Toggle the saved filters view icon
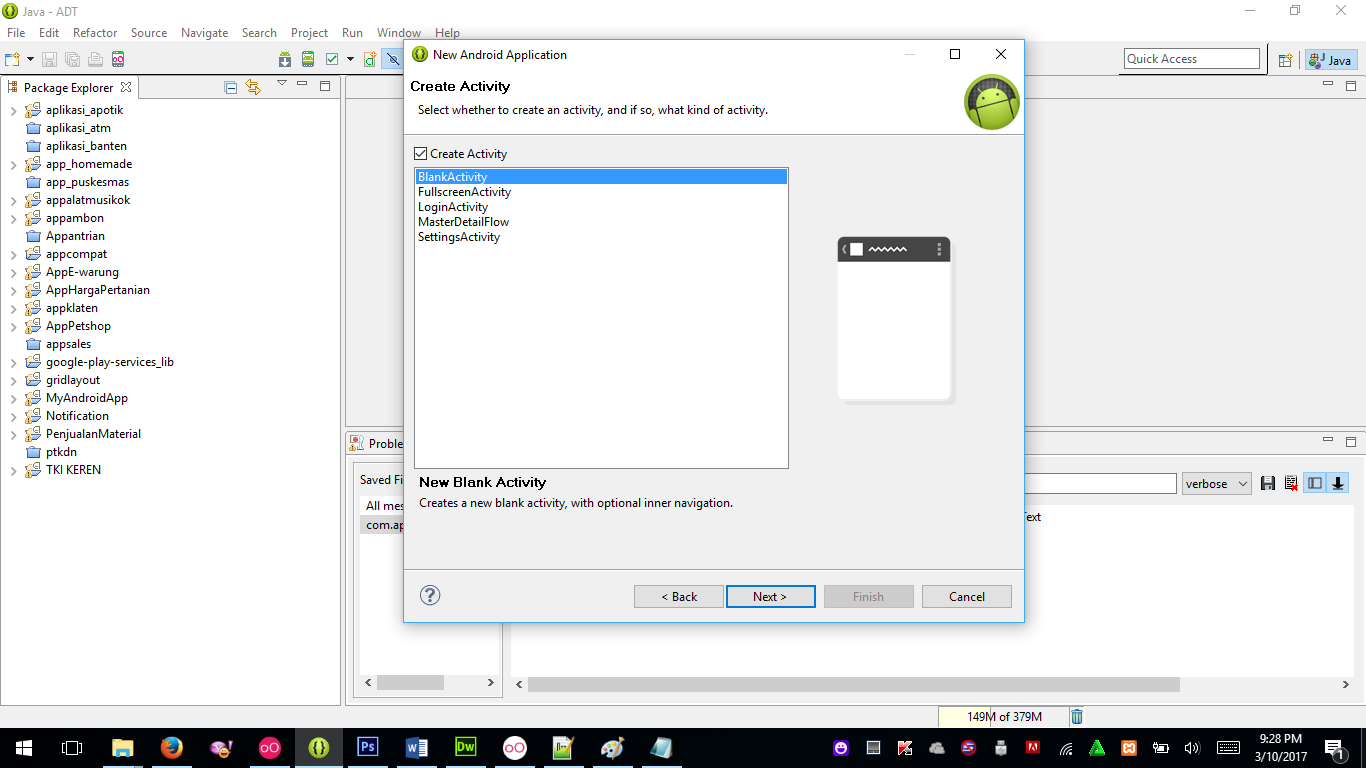 pos(1315,484)
